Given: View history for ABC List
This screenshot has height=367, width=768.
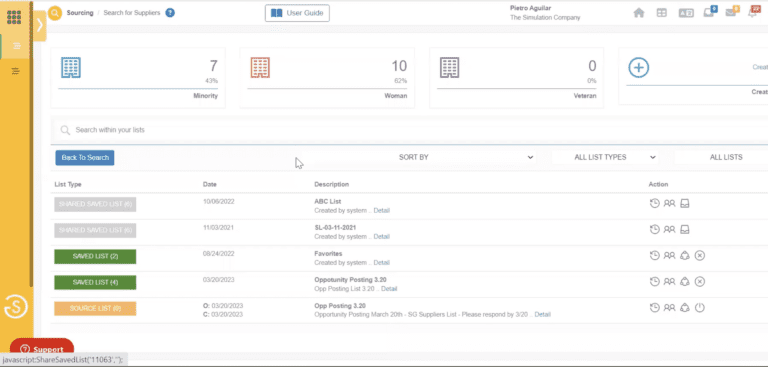Looking at the screenshot, I should click(x=654, y=203).
